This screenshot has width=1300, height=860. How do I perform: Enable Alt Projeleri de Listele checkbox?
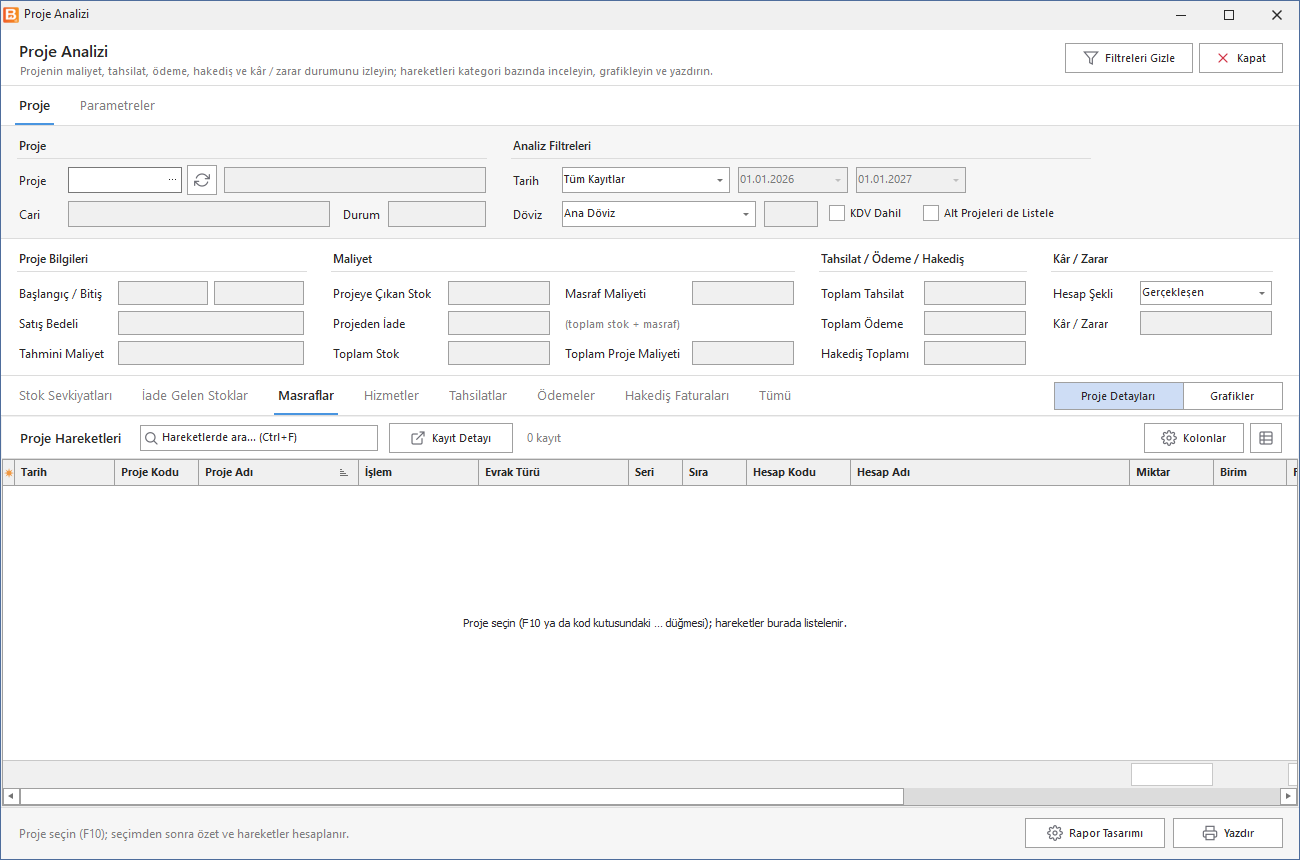pos(931,213)
